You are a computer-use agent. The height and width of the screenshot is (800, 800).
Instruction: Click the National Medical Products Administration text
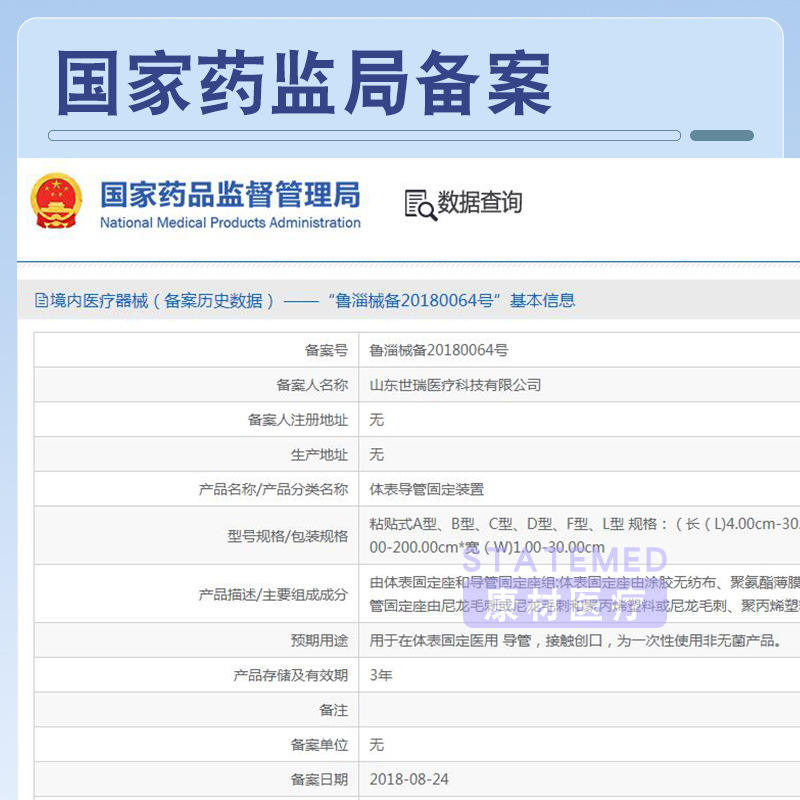click(230, 223)
